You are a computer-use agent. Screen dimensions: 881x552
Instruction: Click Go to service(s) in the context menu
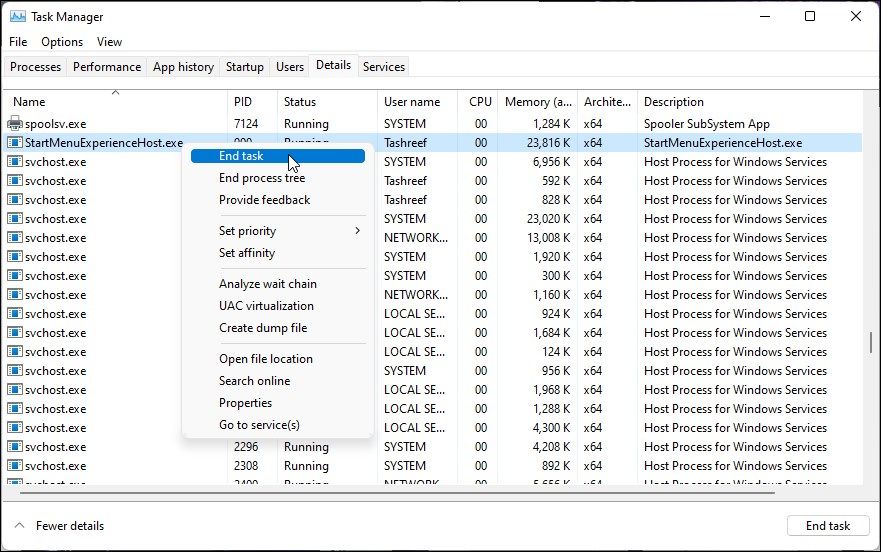pyautogui.click(x=259, y=425)
